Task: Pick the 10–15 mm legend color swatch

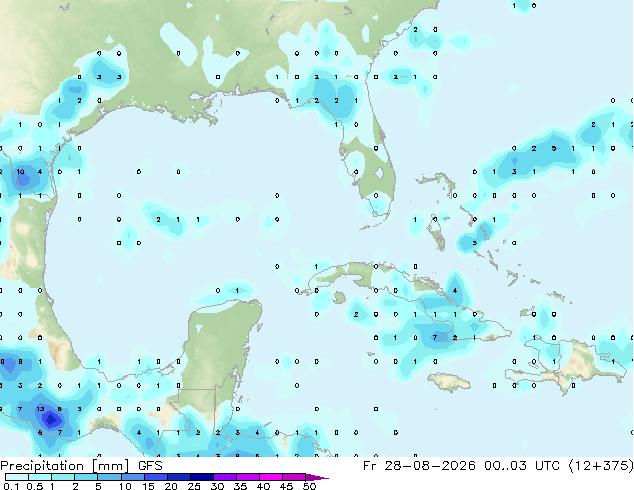Action: pyautogui.click(x=132, y=477)
